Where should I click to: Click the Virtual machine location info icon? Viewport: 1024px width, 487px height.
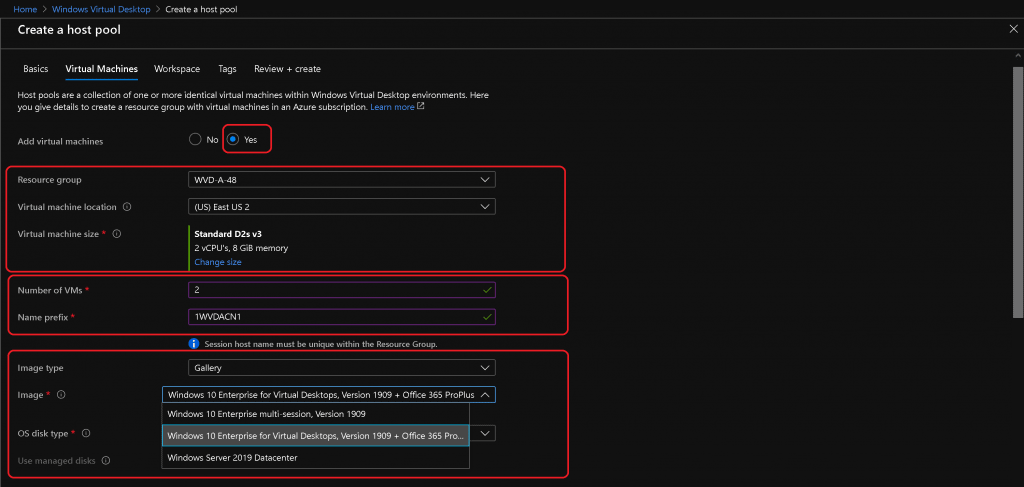coord(127,207)
